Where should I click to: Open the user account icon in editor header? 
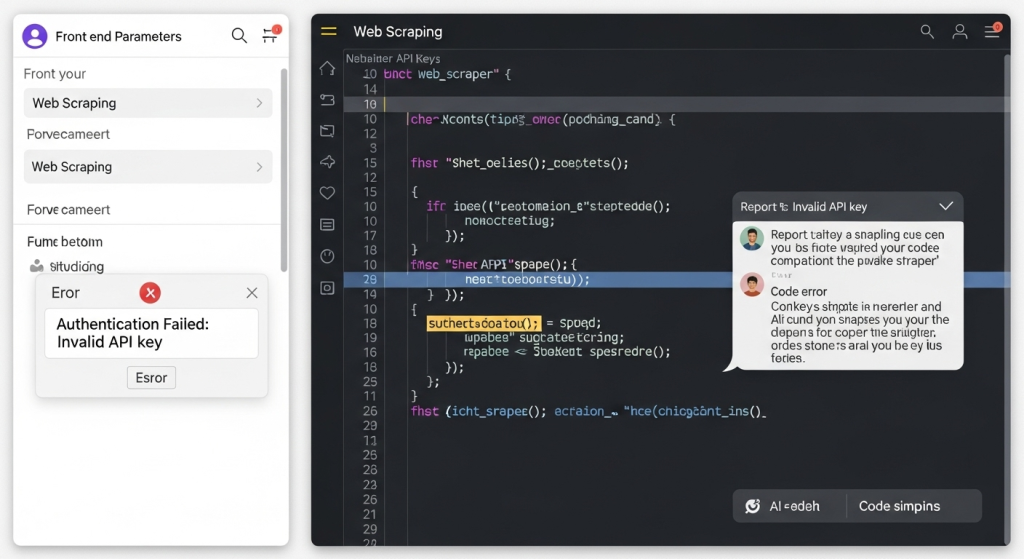[960, 32]
